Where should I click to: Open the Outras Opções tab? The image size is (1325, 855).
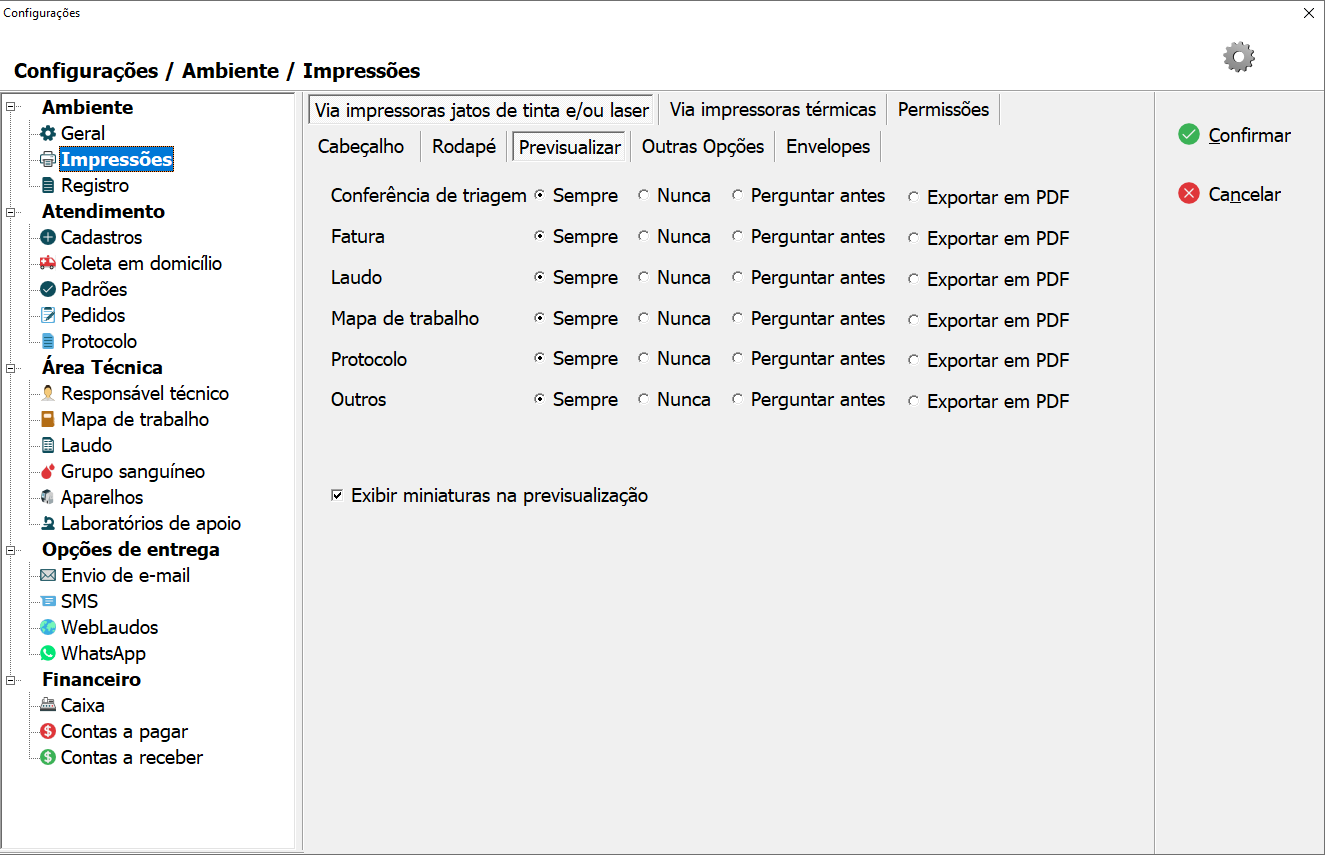703,147
